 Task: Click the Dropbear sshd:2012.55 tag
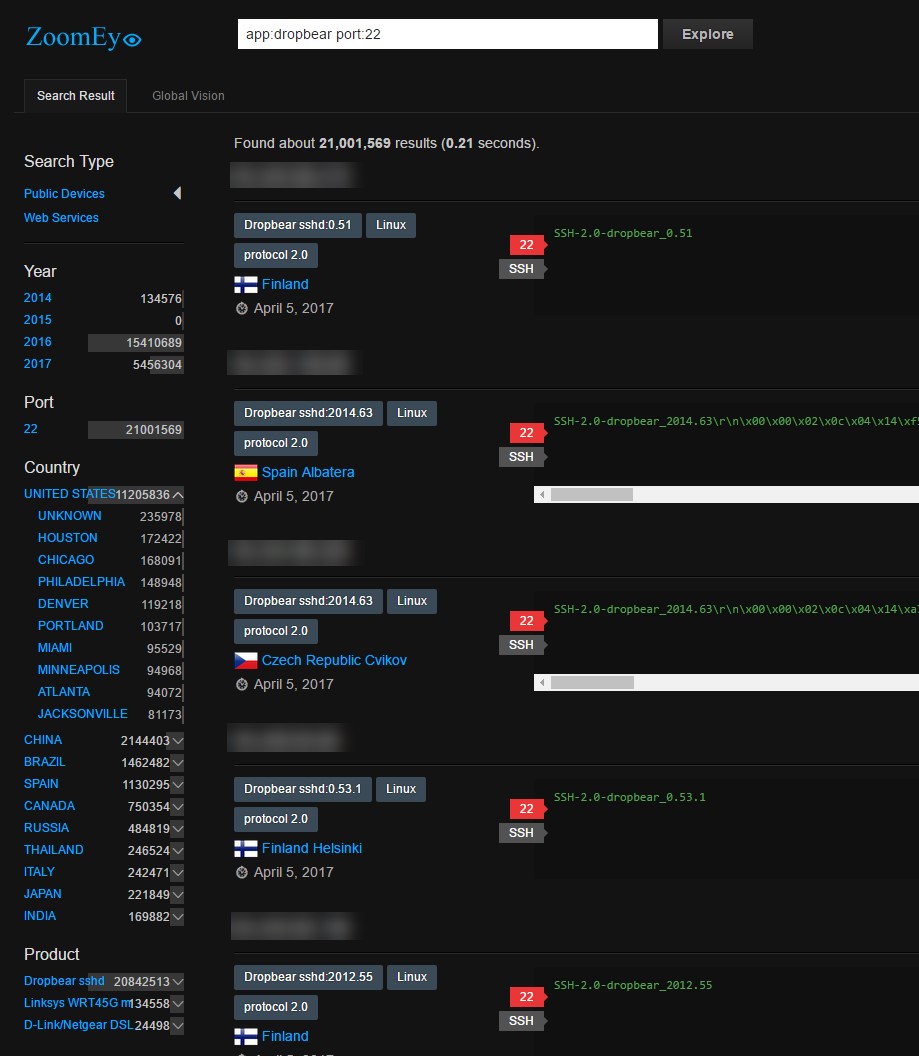[308, 977]
